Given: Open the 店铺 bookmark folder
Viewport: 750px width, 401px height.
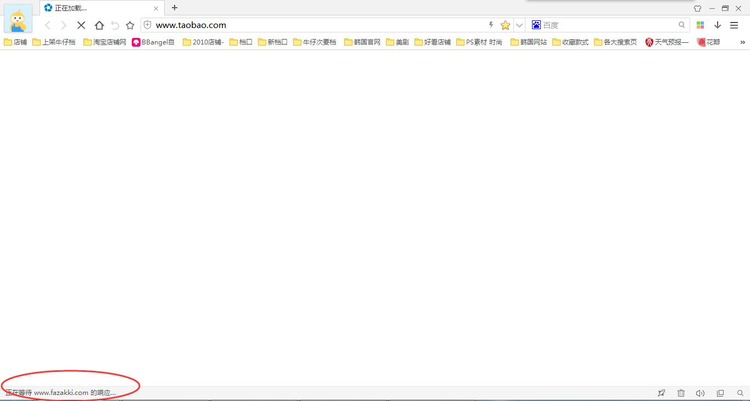Looking at the screenshot, I should pyautogui.click(x=15, y=42).
